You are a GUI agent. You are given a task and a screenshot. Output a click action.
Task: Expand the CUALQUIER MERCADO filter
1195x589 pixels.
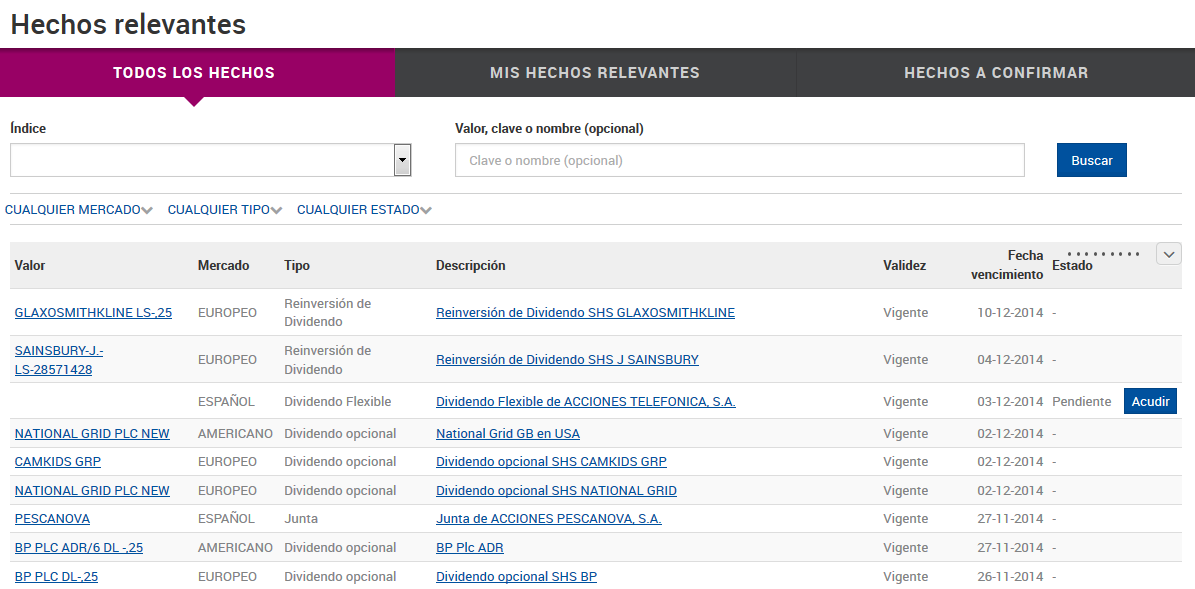pos(78,210)
